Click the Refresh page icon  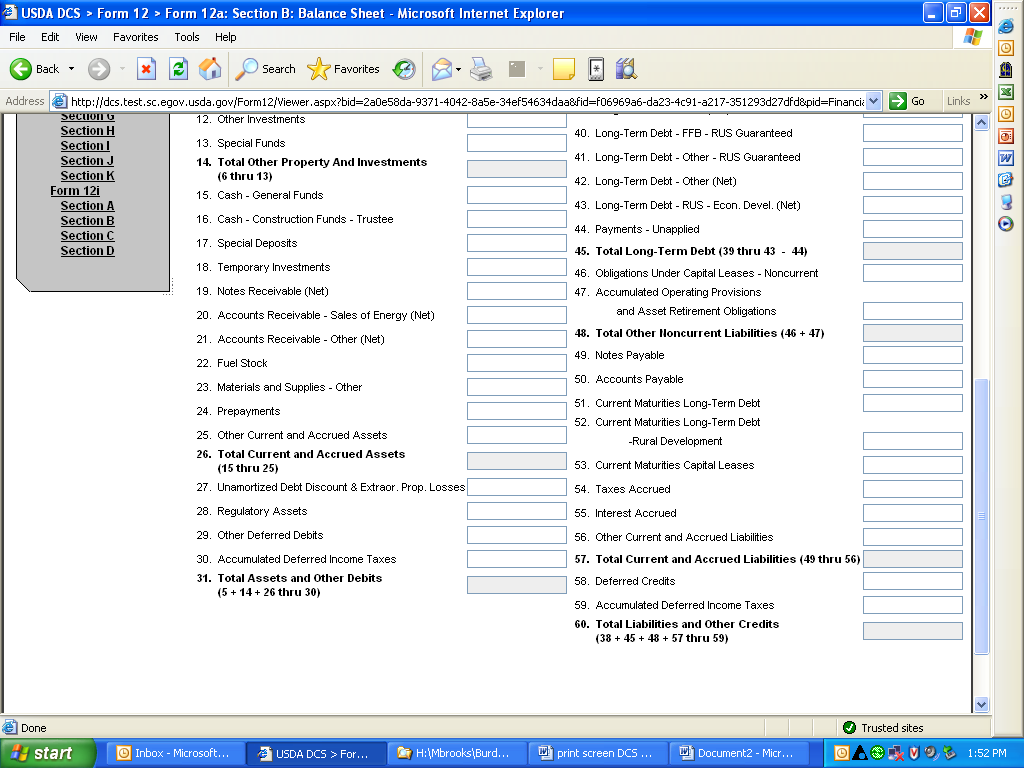tap(179, 69)
